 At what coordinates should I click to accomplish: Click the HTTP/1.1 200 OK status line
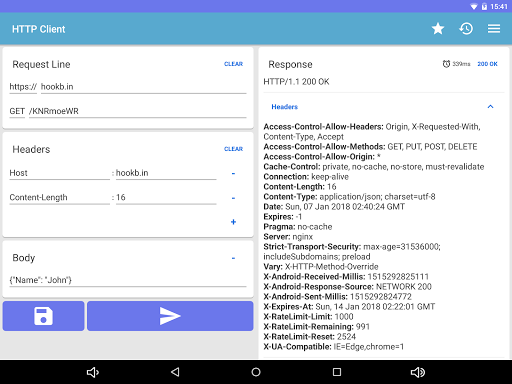click(x=296, y=82)
